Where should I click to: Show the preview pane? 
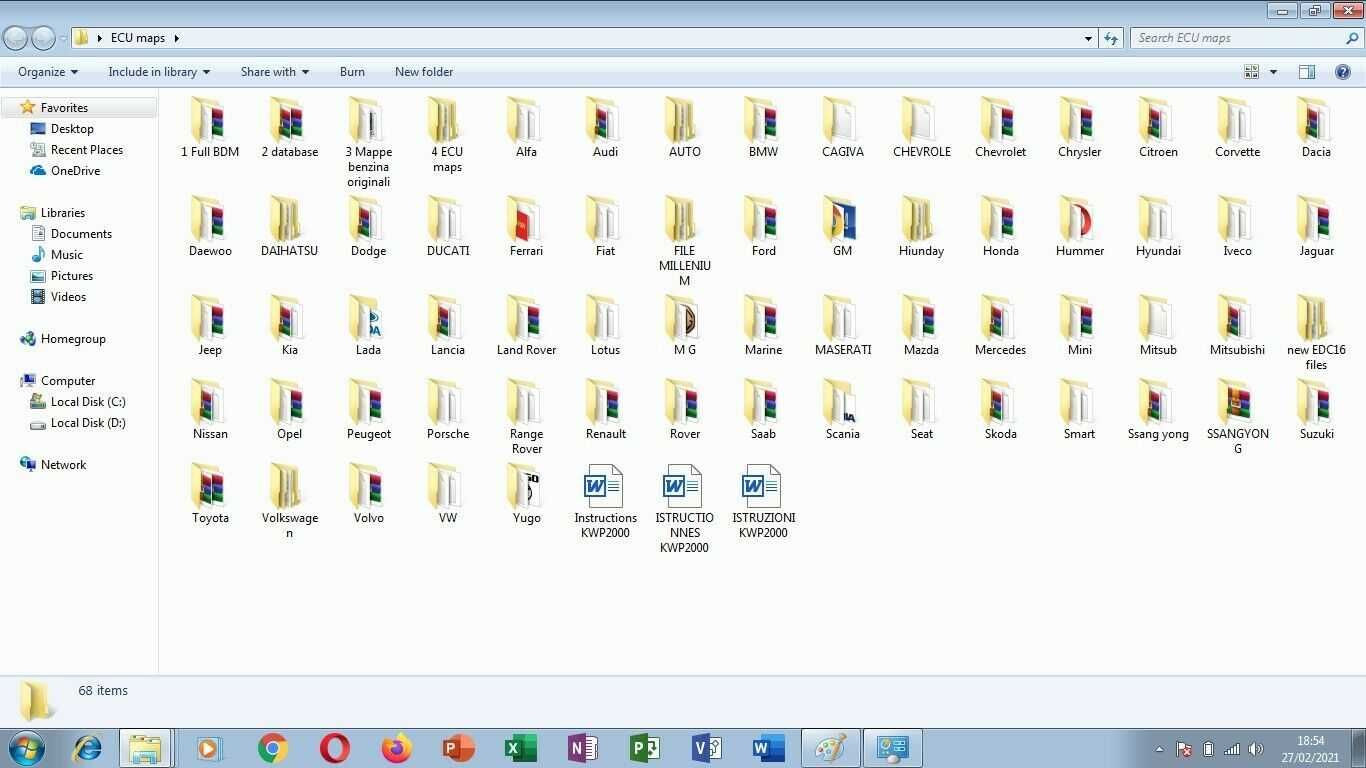(1306, 72)
